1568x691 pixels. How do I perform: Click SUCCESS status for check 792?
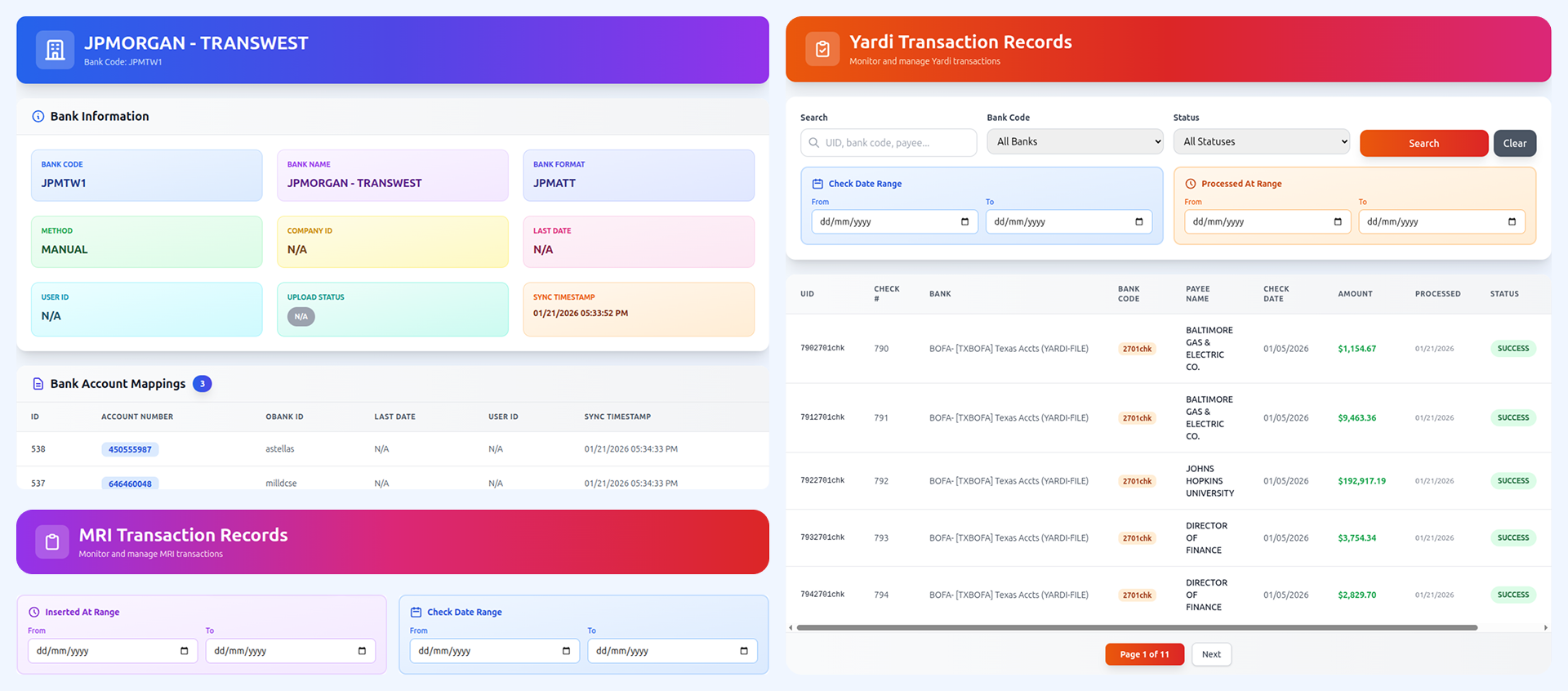pyautogui.click(x=1512, y=481)
